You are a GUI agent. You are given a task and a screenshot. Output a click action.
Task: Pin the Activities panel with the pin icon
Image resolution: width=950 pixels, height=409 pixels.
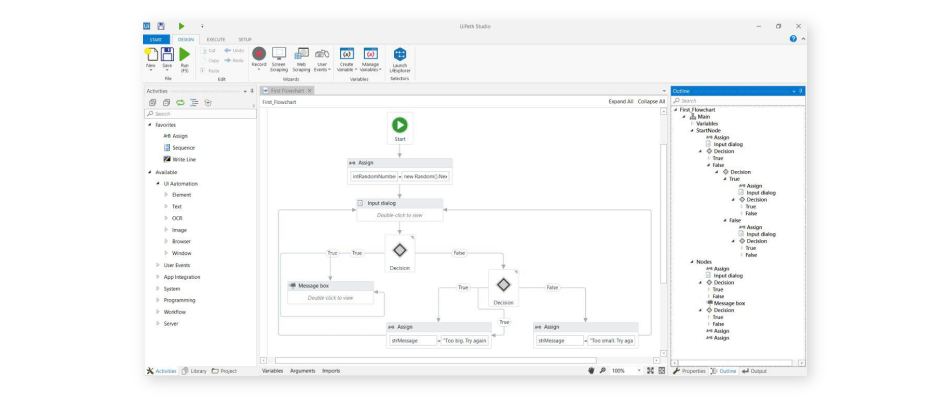coord(252,91)
